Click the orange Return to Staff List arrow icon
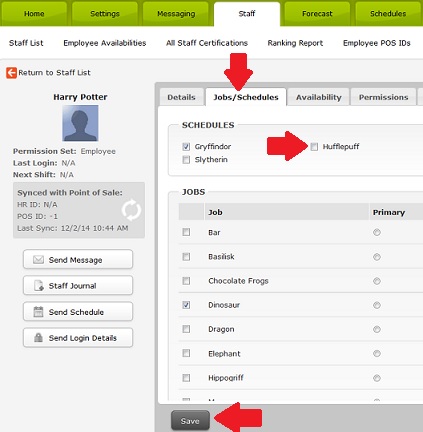423x432 pixels. point(11,73)
